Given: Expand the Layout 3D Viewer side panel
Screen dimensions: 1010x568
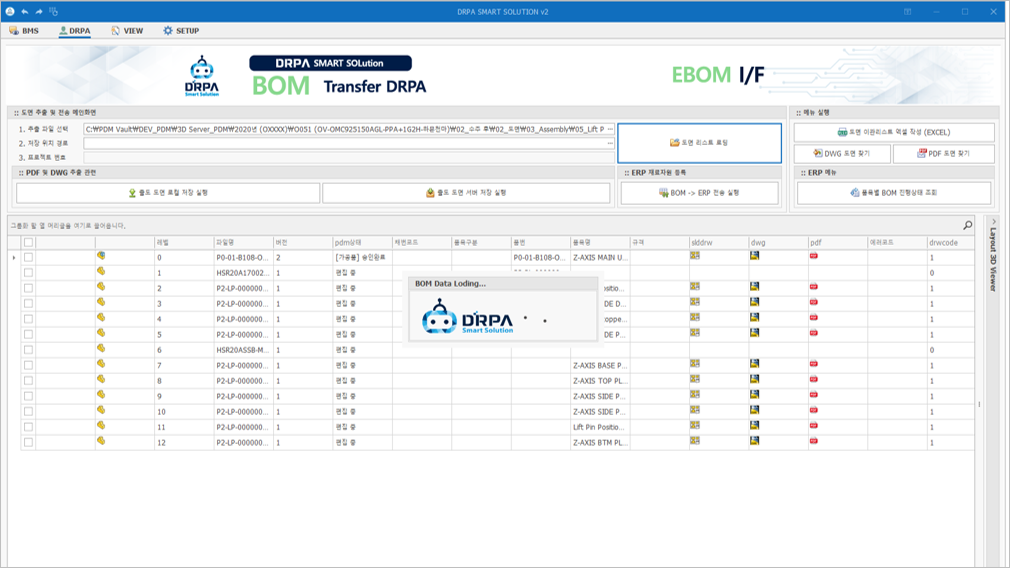Looking at the screenshot, I should pos(993,222).
